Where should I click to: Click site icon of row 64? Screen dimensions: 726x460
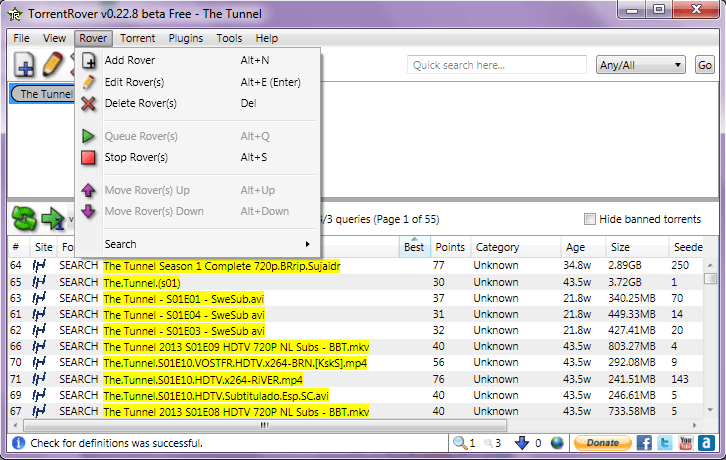pyautogui.click(x=39, y=266)
